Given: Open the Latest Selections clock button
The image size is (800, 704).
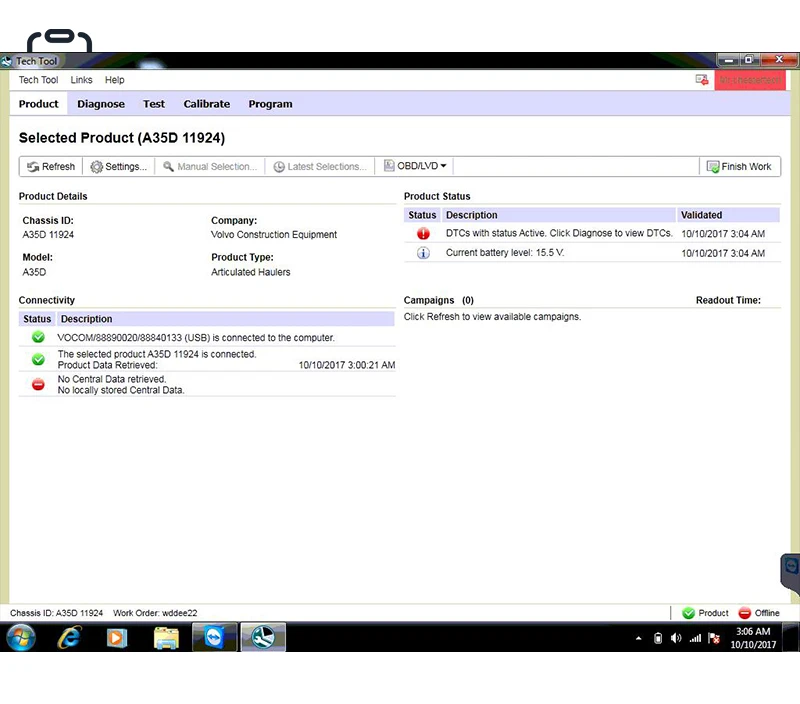Looking at the screenshot, I should pos(320,167).
